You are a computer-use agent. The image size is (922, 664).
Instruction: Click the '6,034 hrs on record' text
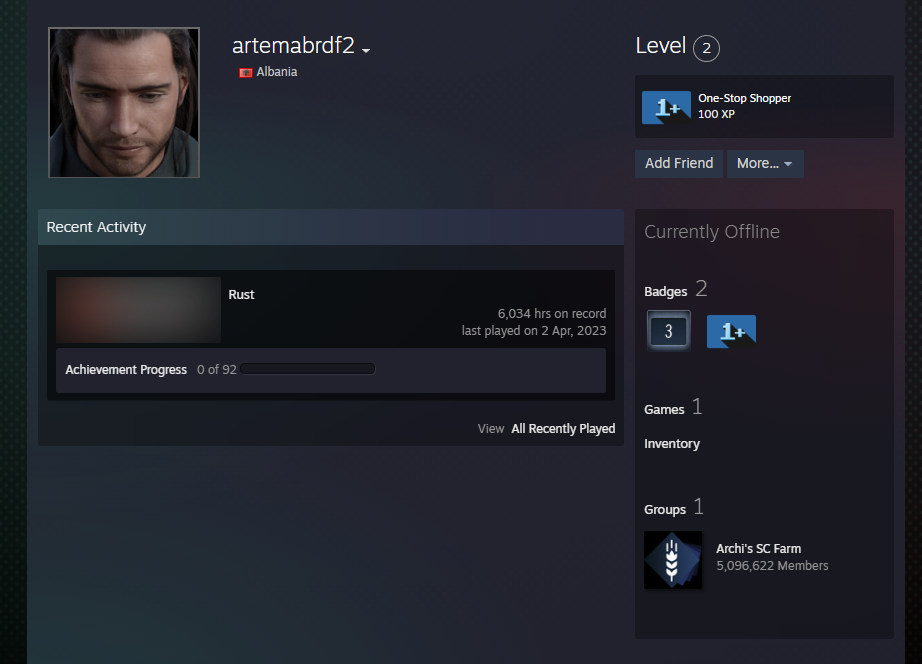tap(552, 313)
